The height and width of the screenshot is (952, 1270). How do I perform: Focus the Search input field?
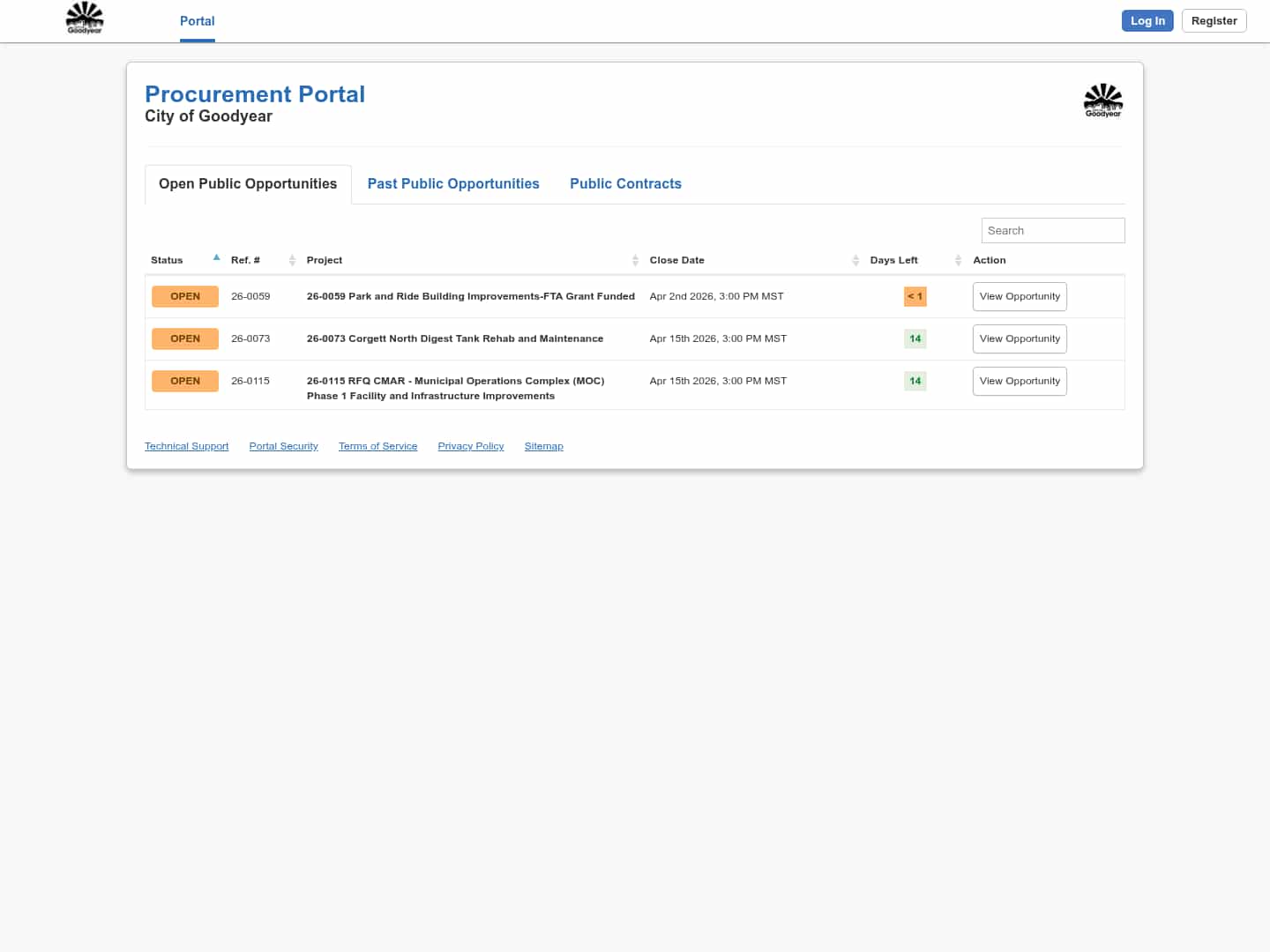pos(1052,231)
